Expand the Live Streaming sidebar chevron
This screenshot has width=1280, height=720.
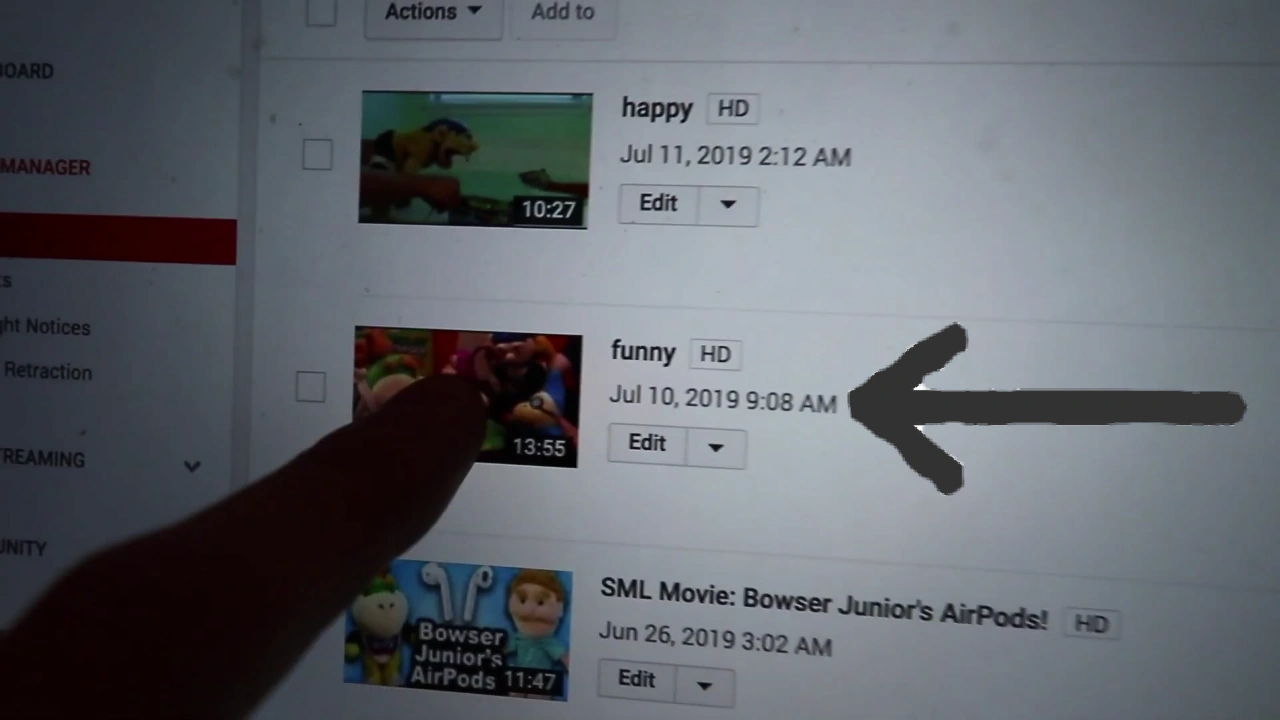pyautogui.click(x=192, y=466)
